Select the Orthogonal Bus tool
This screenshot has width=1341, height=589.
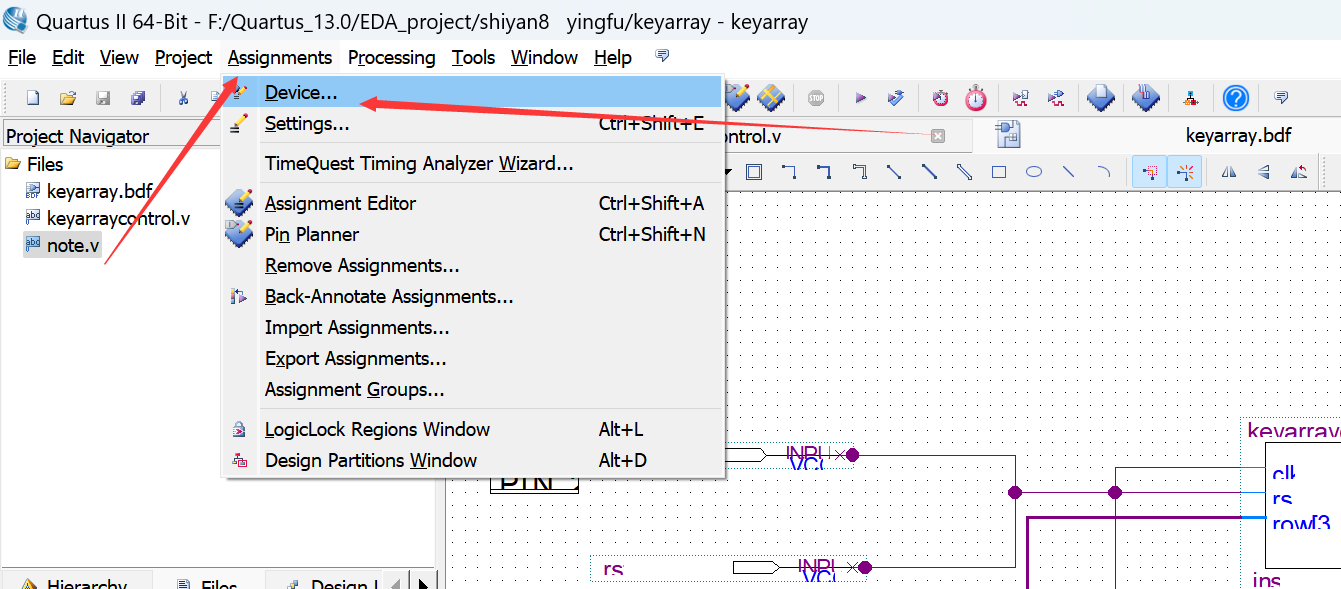coord(824,172)
